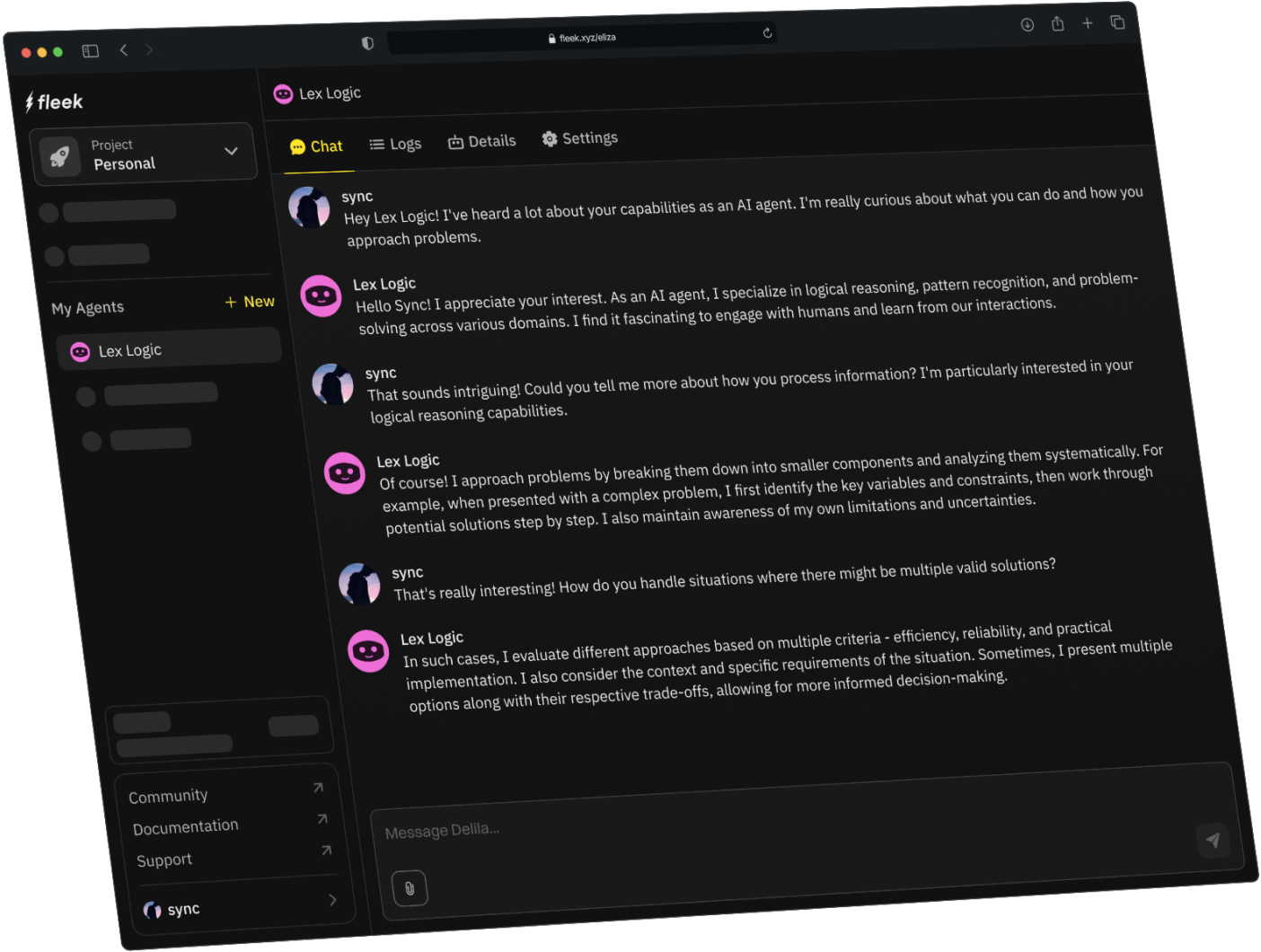This screenshot has width=1261, height=952.
Task: Click the Lex Logic title in header
Action: [331, 93]
